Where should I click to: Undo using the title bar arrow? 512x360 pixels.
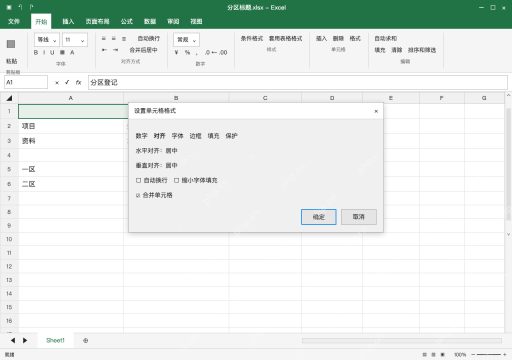pyautogui.click(x=20, y=7)
